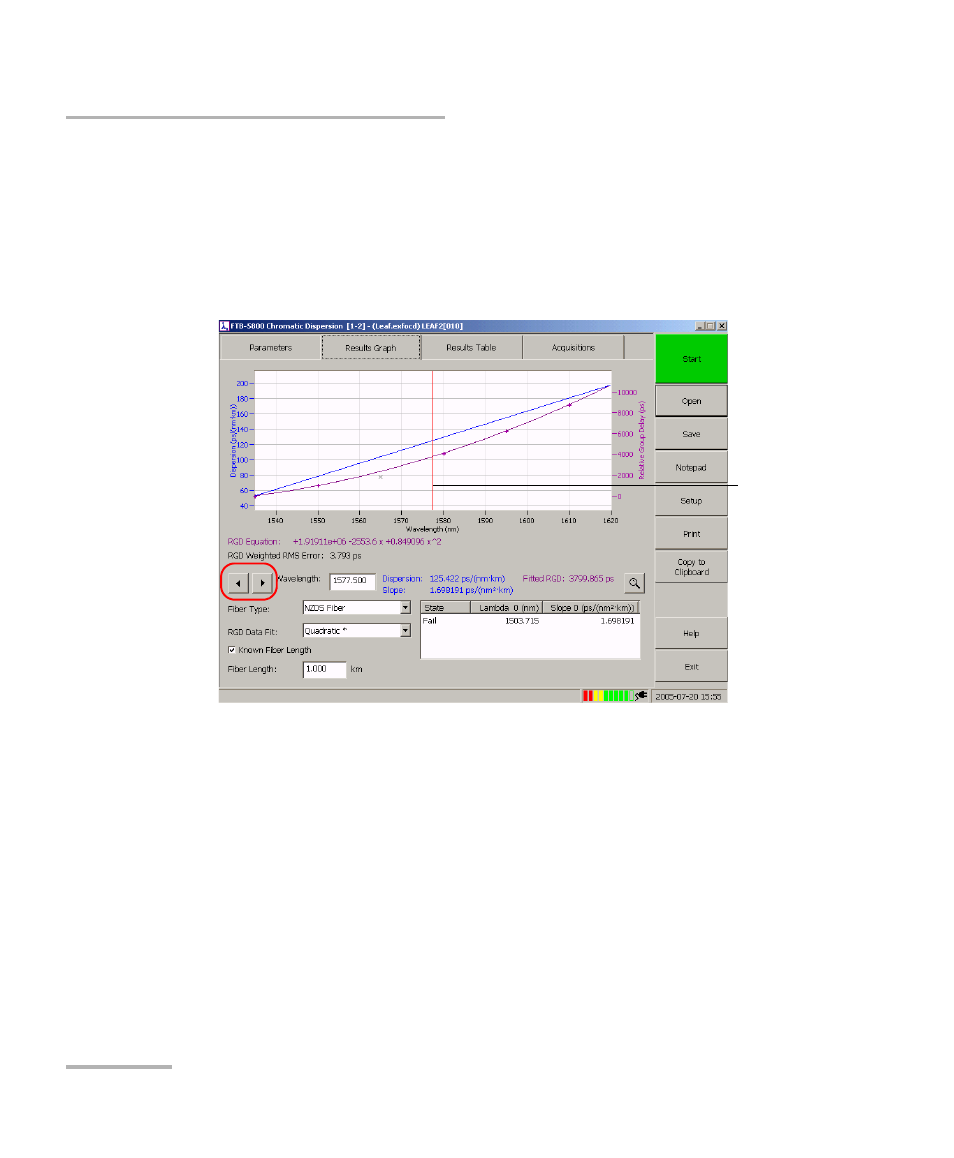
Task: Select the Fail row in results list
Action: (529, 621)
